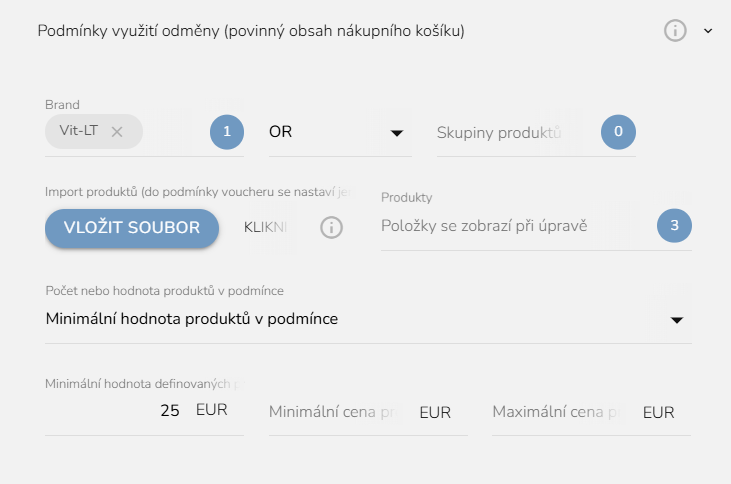This screenshot has height=484, width=731.
Task: Click the empty Brand field beside Vit-LT
Action: pos(175,132)
